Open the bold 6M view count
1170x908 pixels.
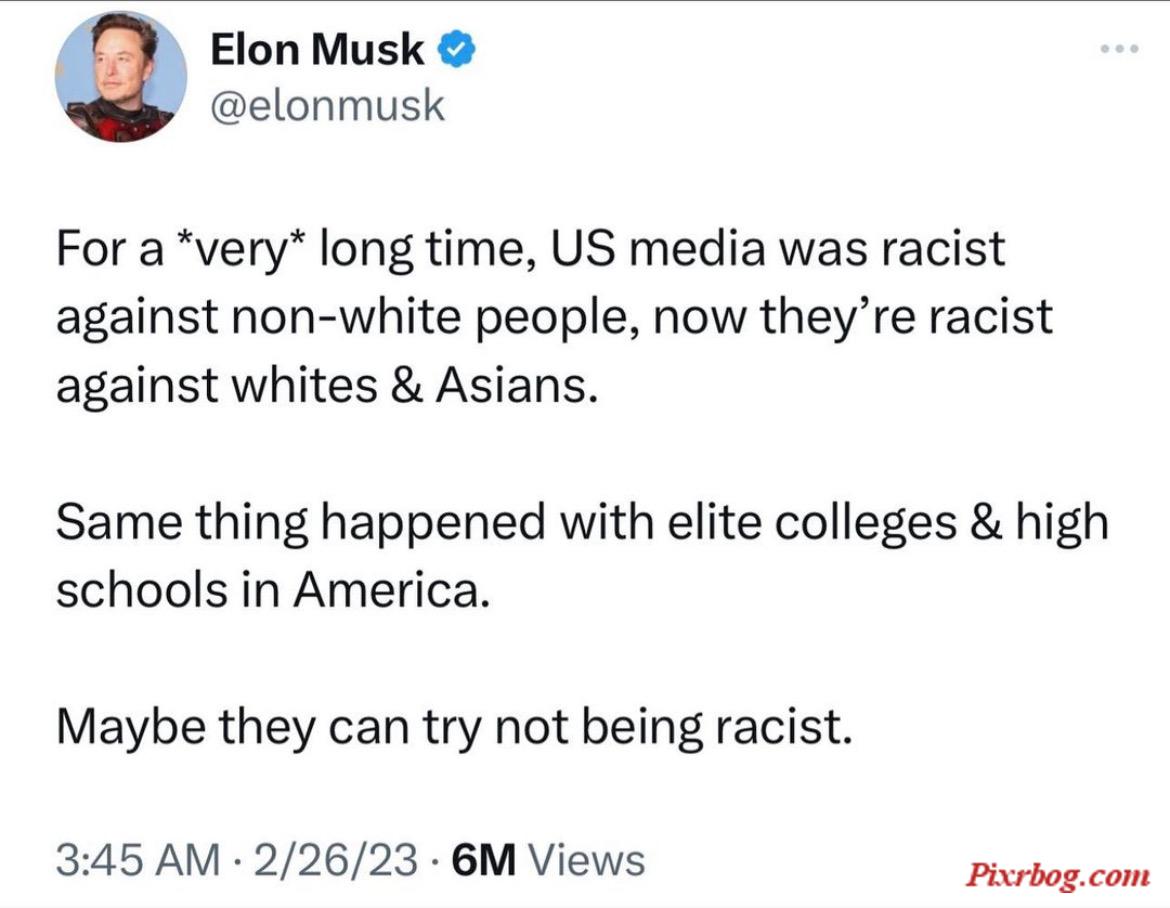[x=484, y=859]
